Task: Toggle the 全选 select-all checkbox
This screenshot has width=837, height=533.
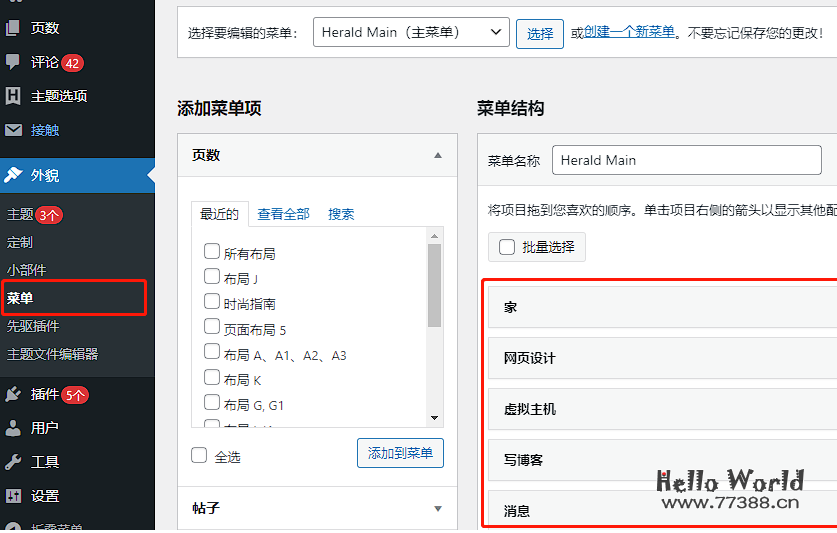Action: (199, 455)
